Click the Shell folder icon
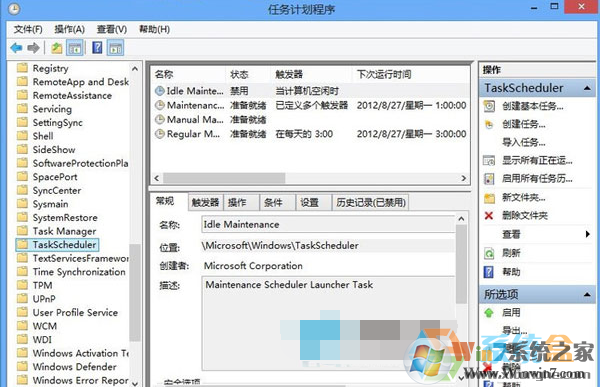Screen dimensions: 601x387 pyautogui.click(x=23, y=136)
